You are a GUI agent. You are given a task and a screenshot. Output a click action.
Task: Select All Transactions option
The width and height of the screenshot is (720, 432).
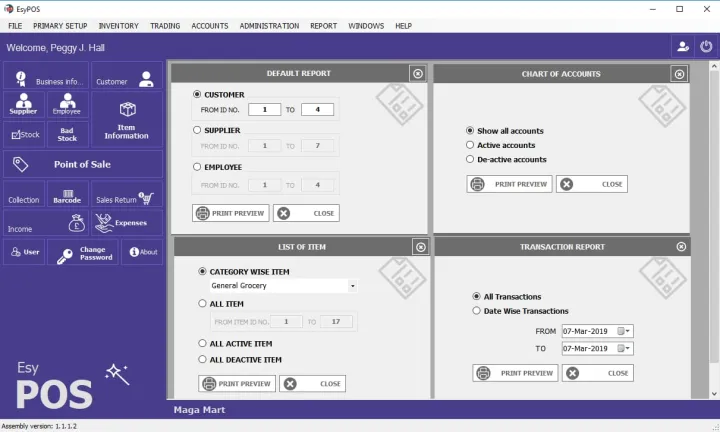click(476, 296)
